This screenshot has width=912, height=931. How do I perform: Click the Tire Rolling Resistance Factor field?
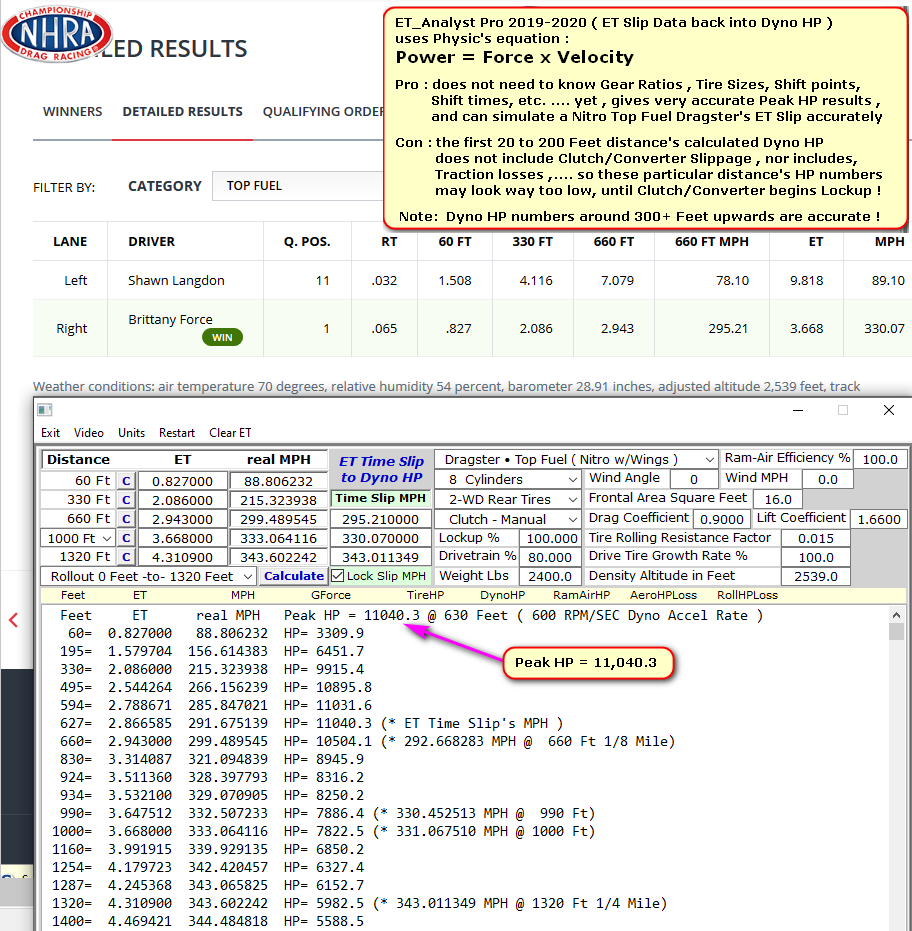point(816,539)
